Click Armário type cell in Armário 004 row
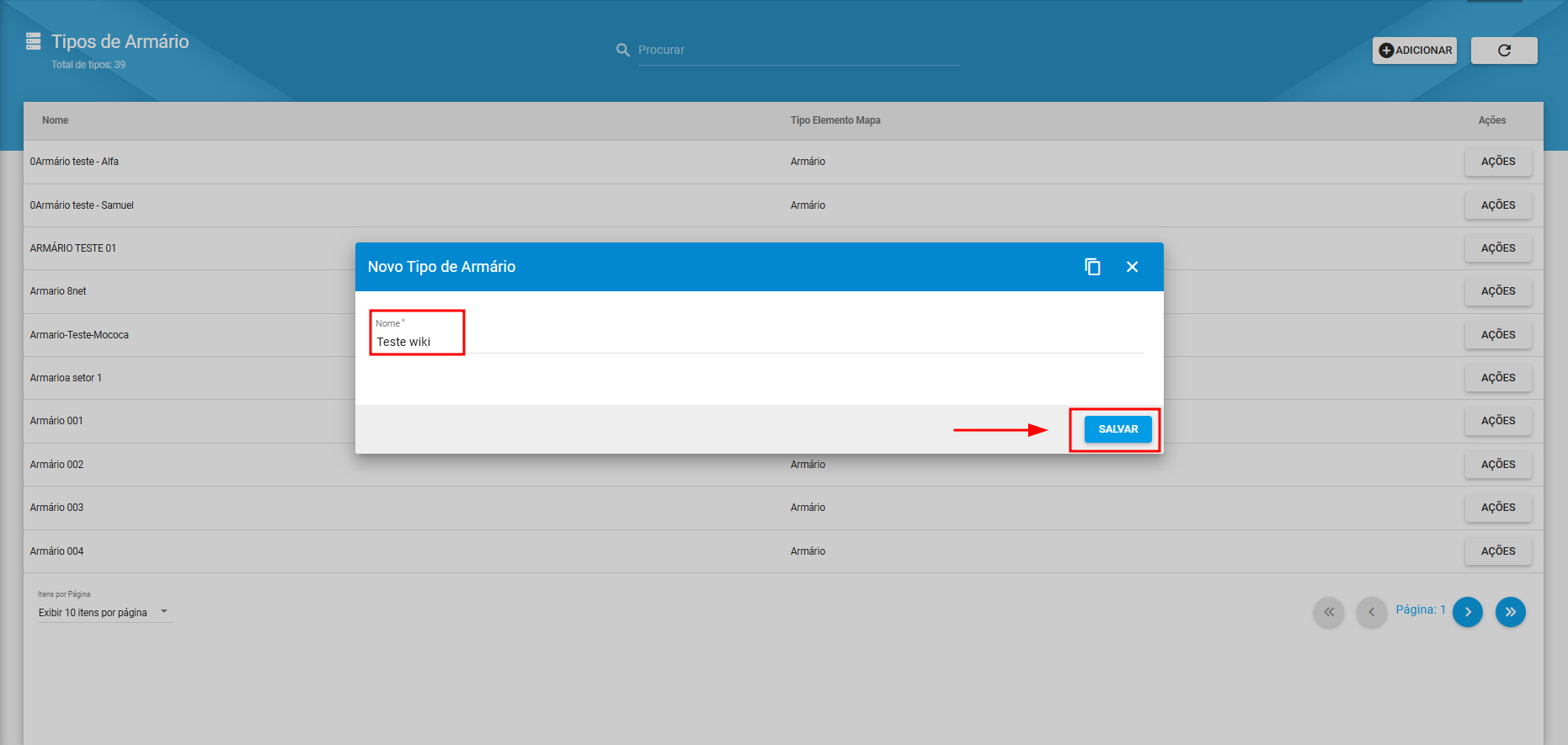This screenshot has width=1568, height=745. tap(808, 551)
